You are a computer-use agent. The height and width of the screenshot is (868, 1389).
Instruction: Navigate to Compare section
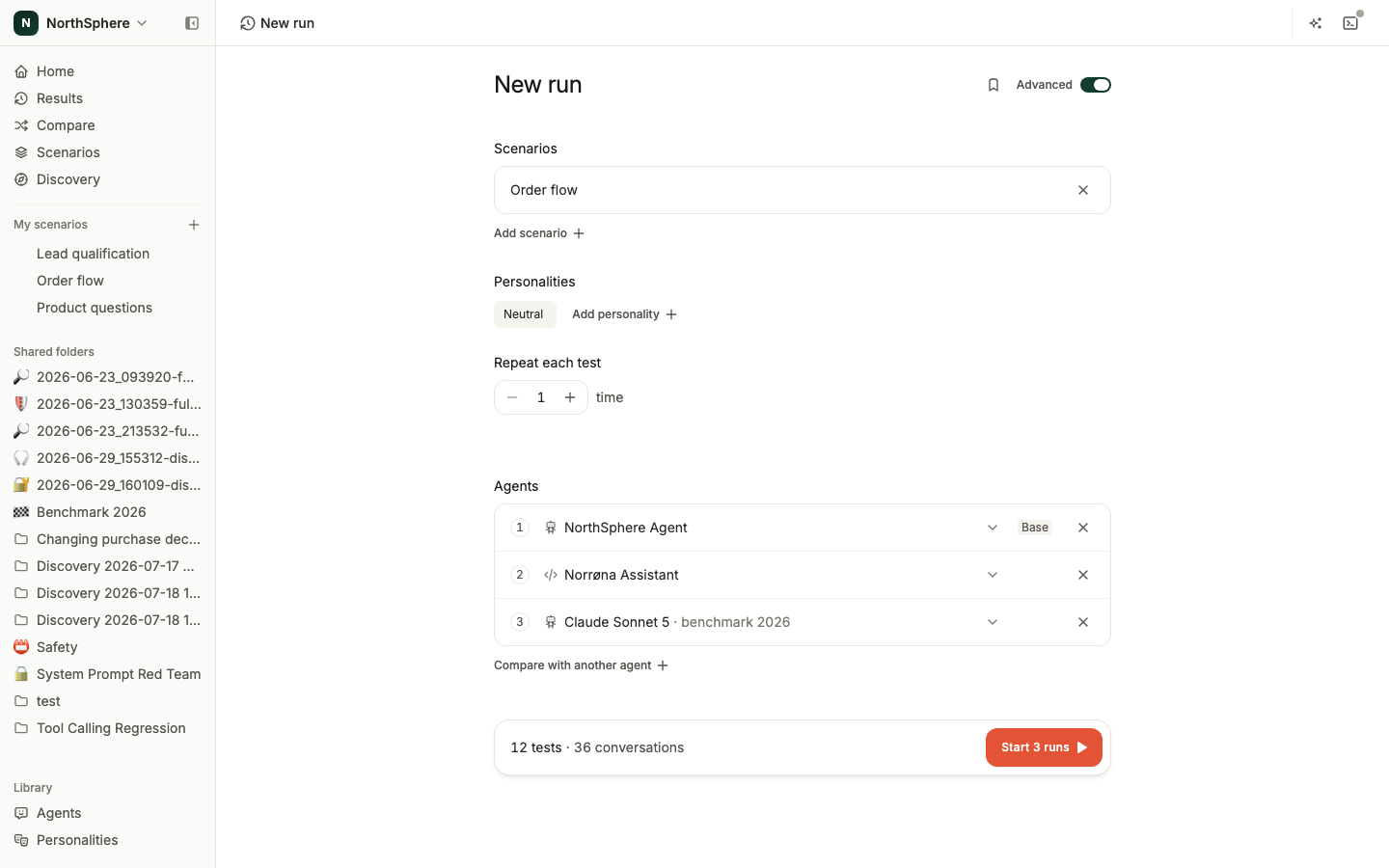tap(107, 125)
